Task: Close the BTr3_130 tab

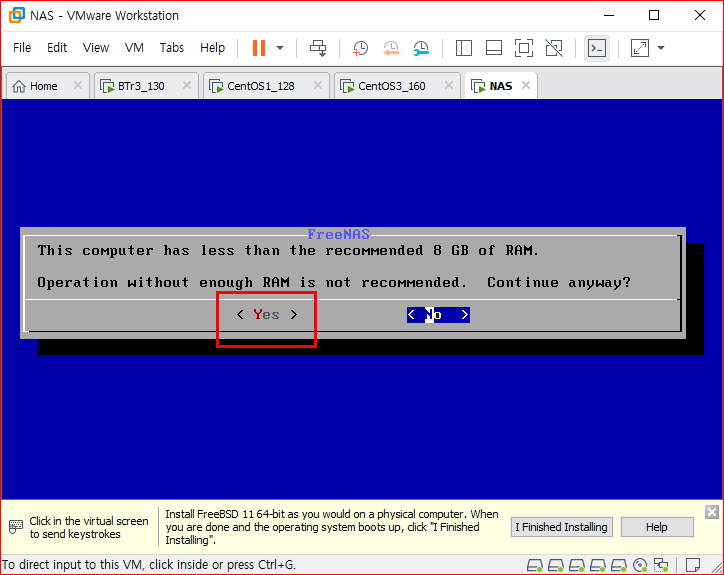Action: click(x=187, y=85)
